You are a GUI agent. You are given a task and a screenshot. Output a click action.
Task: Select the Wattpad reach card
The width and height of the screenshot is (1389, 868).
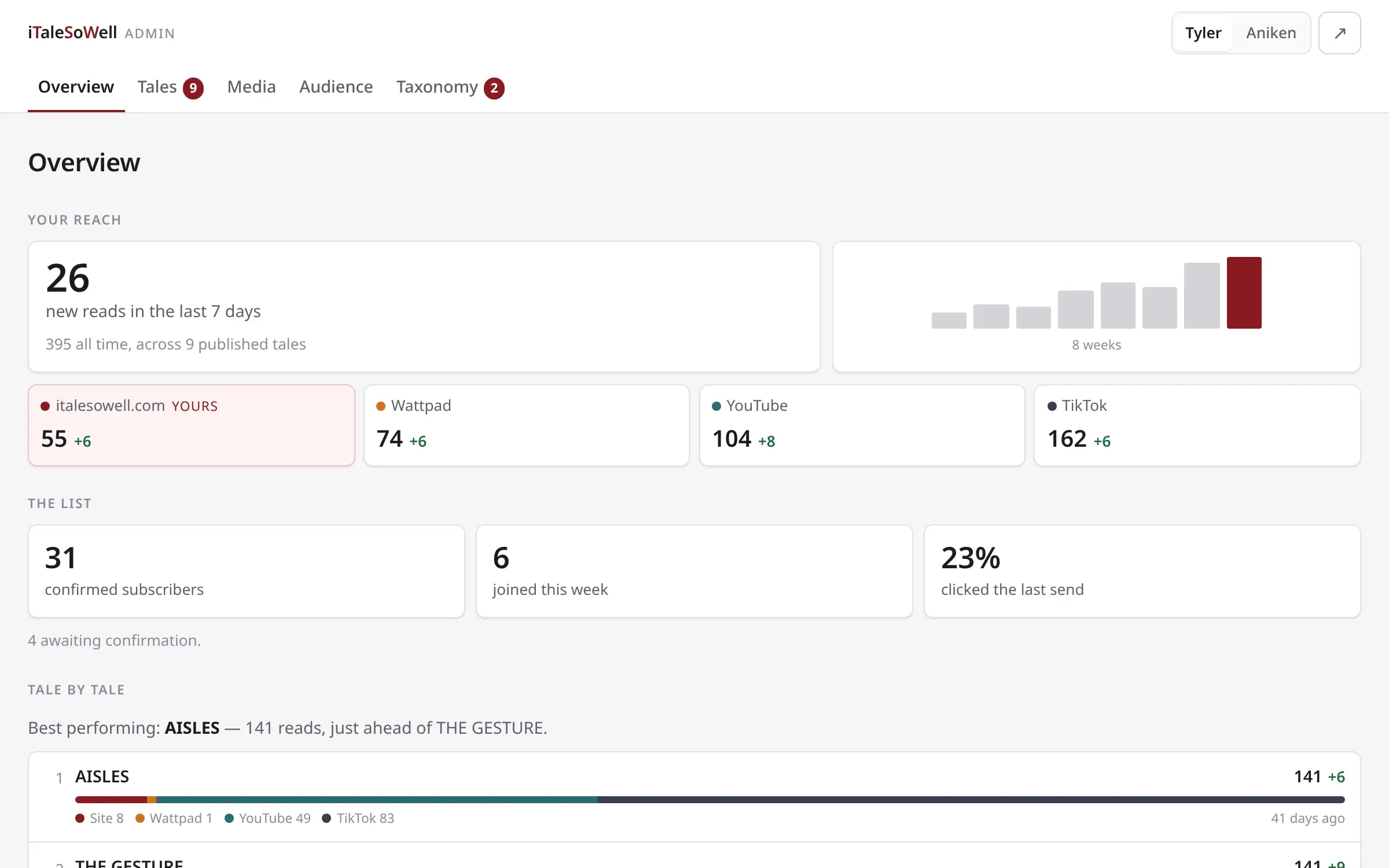point(527,425)
